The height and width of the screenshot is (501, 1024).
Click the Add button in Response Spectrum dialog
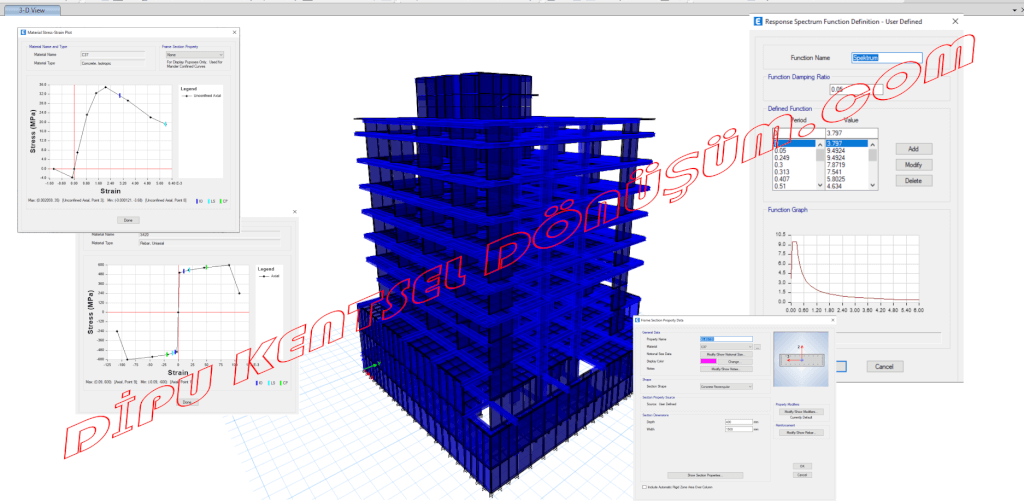point(914,149)
